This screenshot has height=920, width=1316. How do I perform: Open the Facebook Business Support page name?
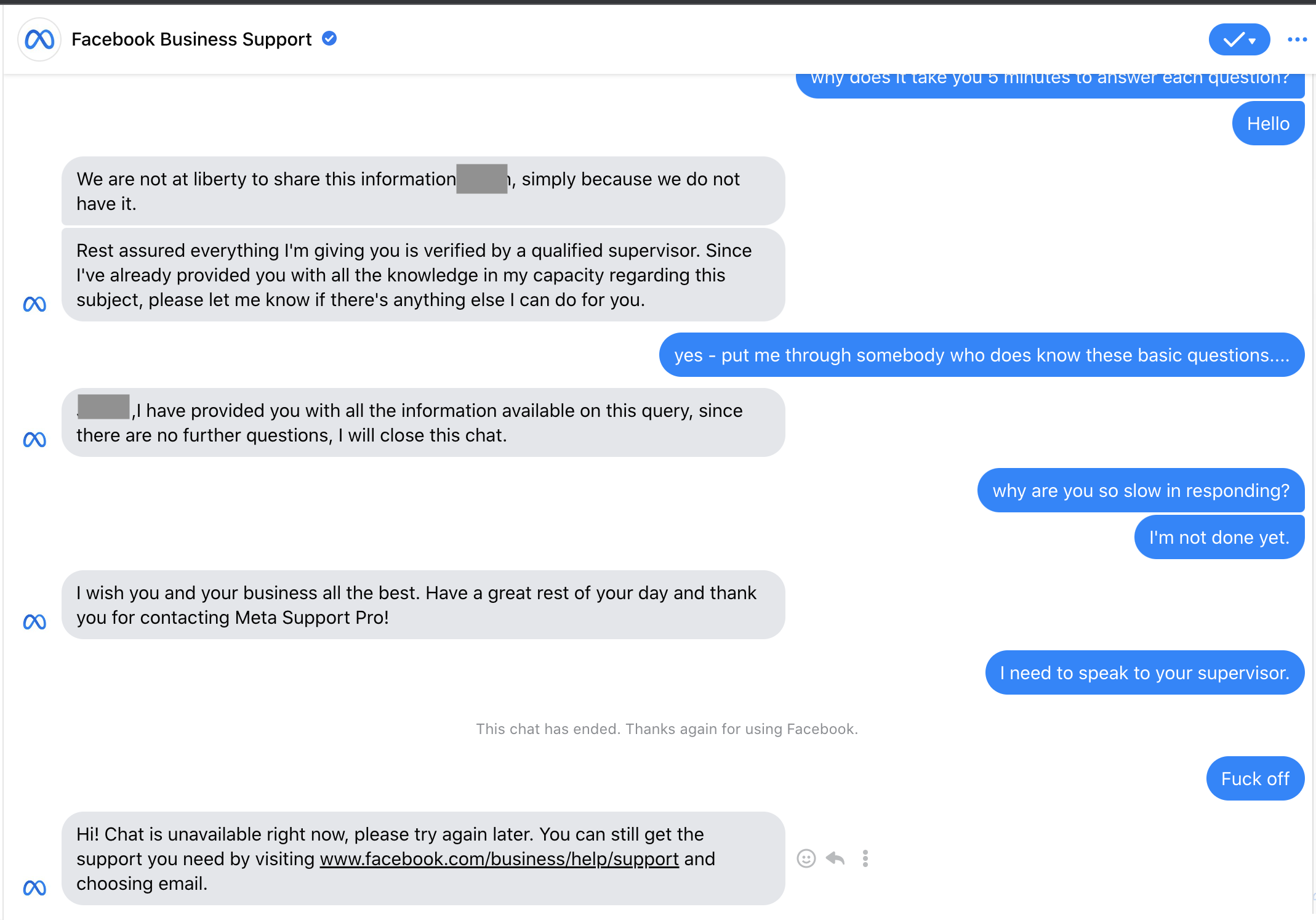[x=191, y=39]
